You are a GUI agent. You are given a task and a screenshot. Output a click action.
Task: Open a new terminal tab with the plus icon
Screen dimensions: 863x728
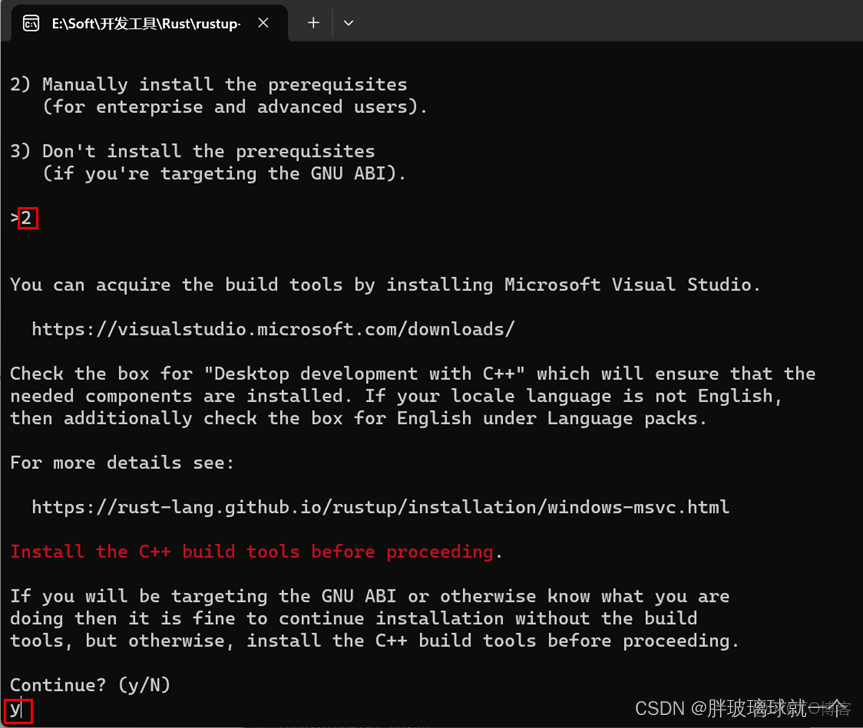pos(315,22)
